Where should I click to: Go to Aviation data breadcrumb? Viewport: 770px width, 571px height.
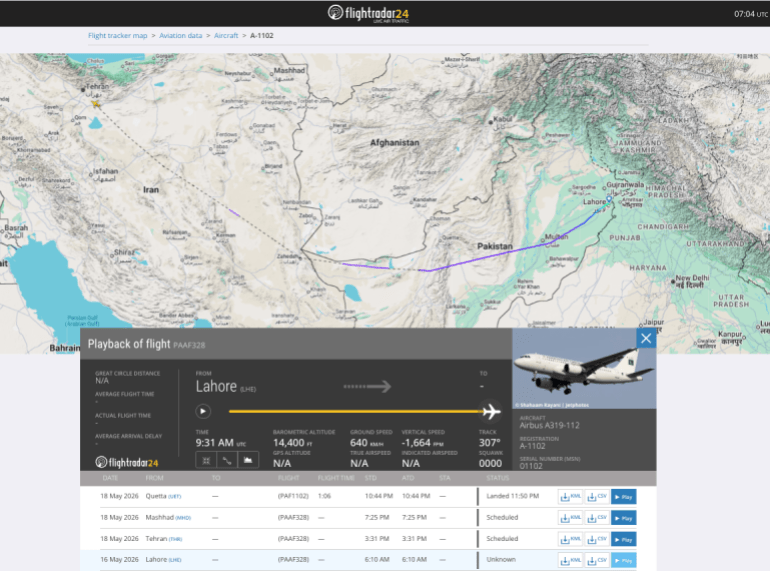(180, 35)
